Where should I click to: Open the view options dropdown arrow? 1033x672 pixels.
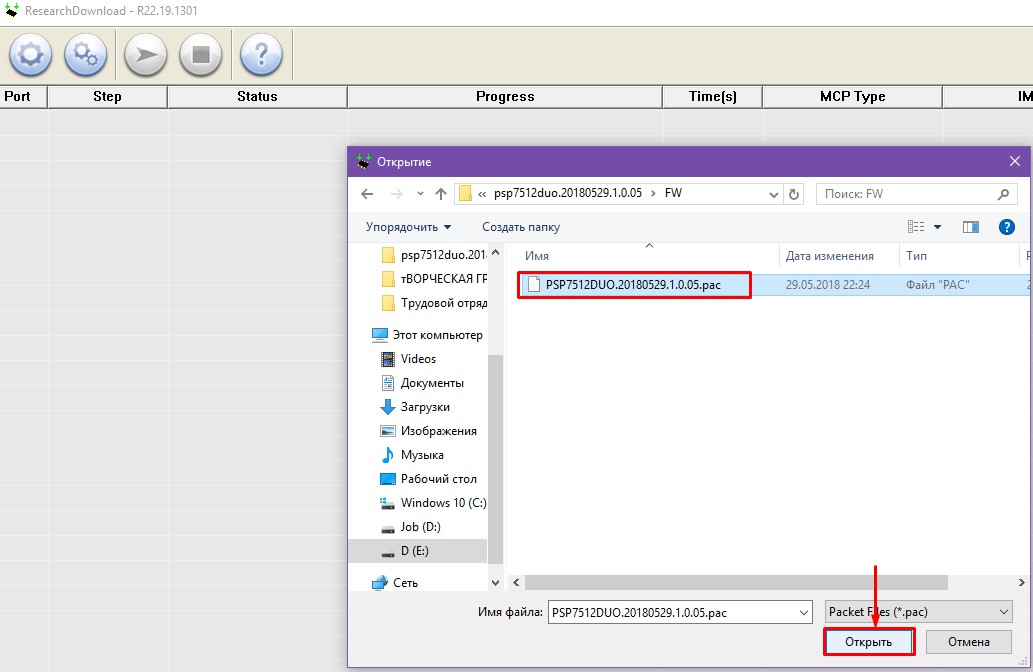pyautogui.click(x=938, y=227)
